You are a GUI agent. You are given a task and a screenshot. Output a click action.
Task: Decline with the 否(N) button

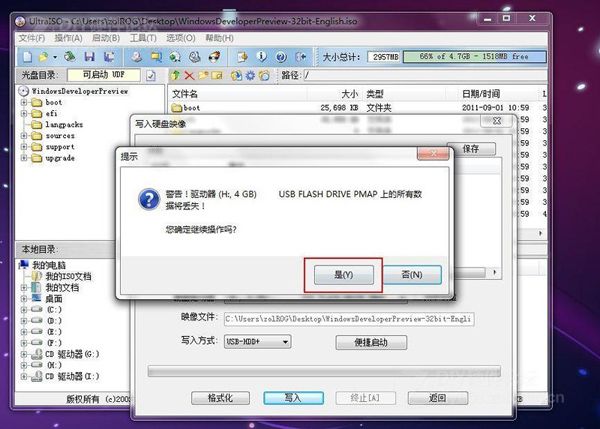(412, 275)
